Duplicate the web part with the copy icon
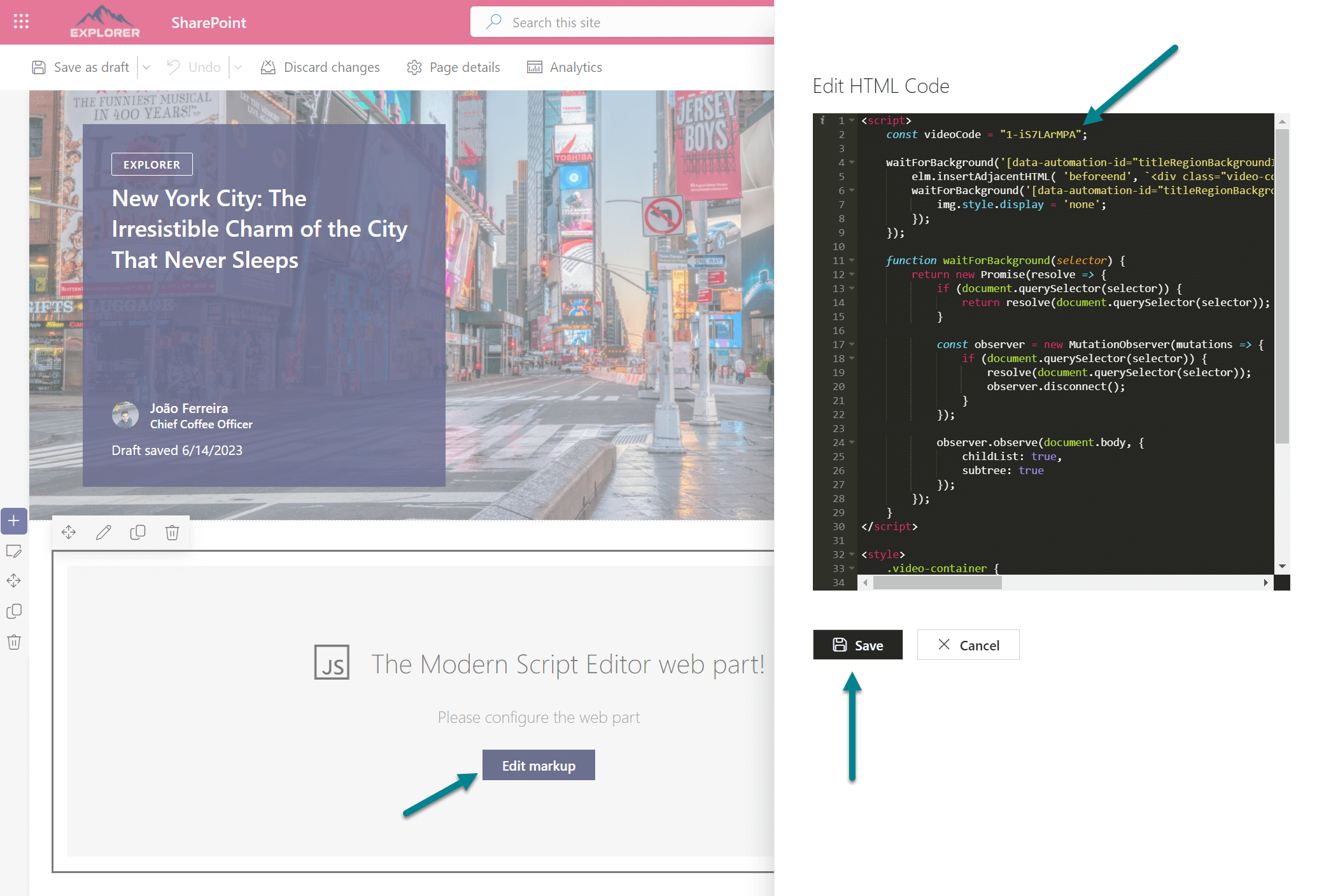1317x896 pixels. point(137,531)
